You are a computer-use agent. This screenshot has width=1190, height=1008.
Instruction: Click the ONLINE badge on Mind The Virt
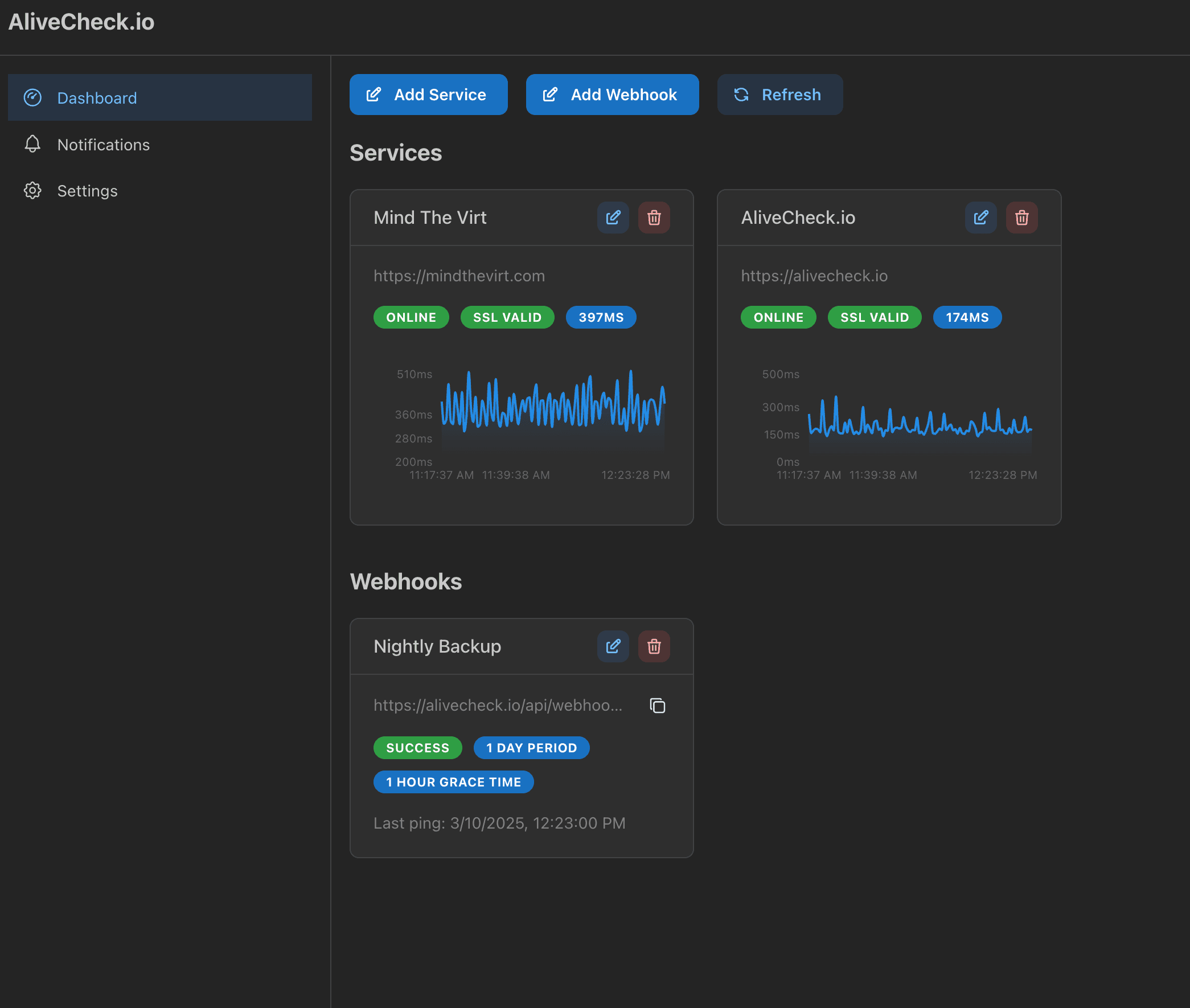[411, 317]
